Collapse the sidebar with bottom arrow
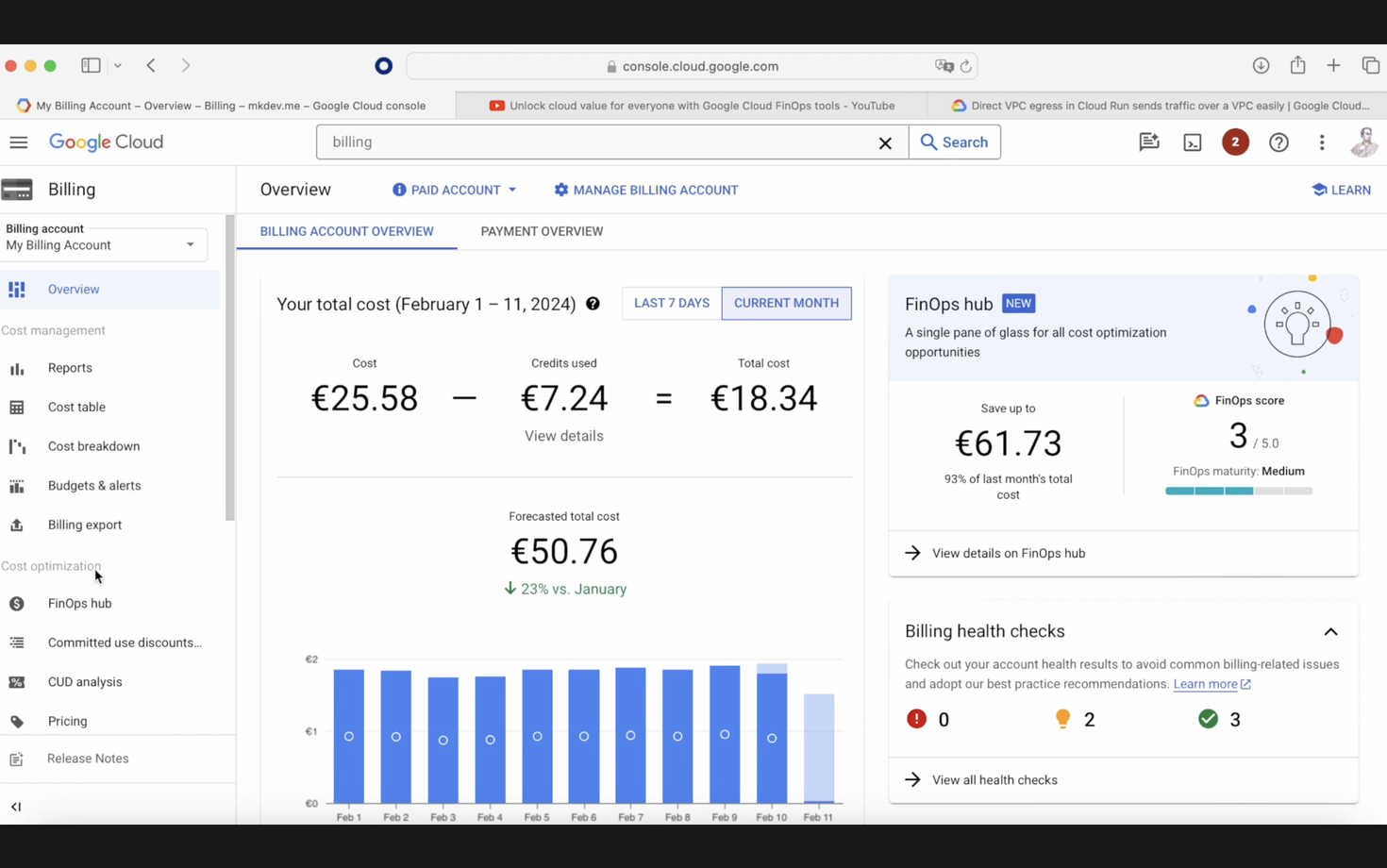 coord(16,807)
